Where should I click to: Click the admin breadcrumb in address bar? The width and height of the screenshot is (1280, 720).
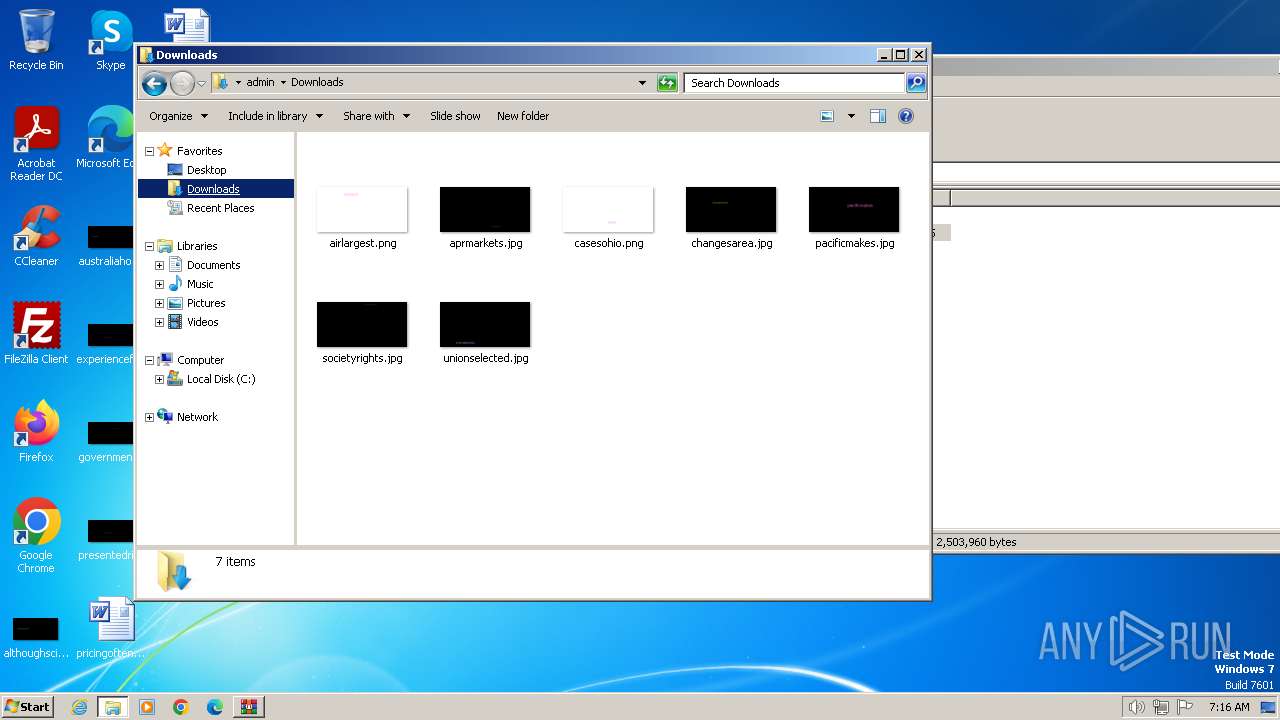pyautogui.click(x=260, y=82)
